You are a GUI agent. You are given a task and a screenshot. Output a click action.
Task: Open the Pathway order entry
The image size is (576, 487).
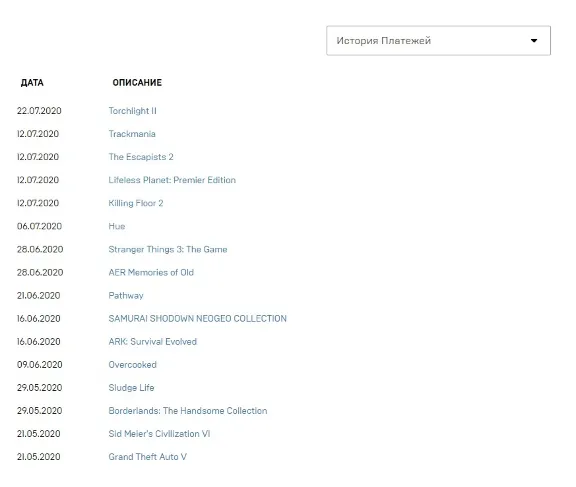pyautogui.click(x=126, y=296)
